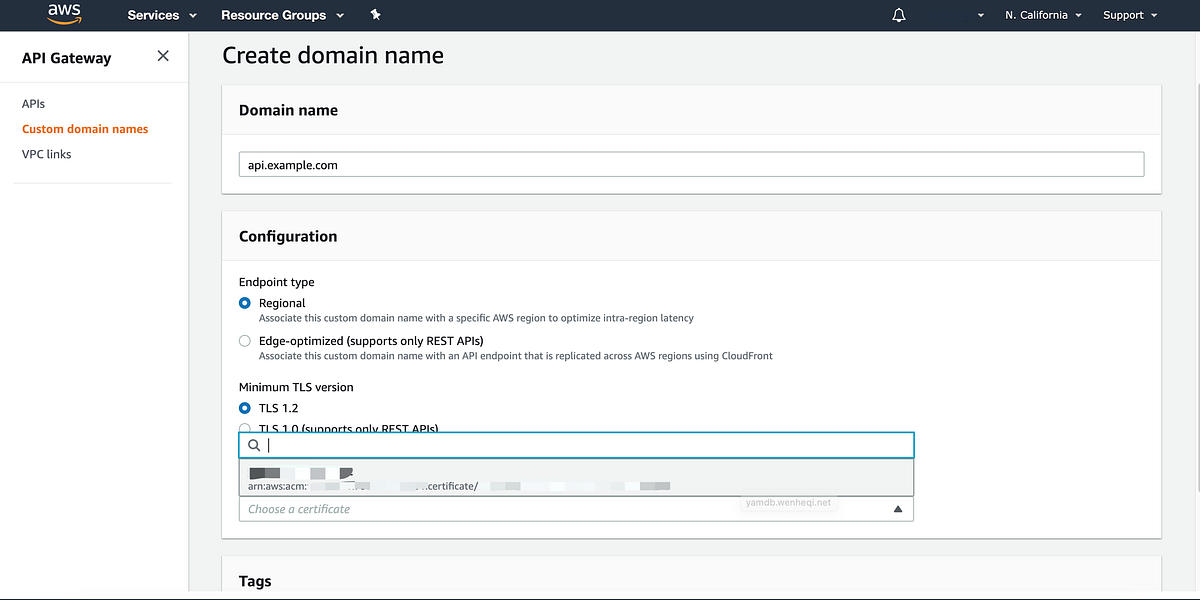Go to VPC links section
Screen dimensions: 1200x600
tap(45, 153)
